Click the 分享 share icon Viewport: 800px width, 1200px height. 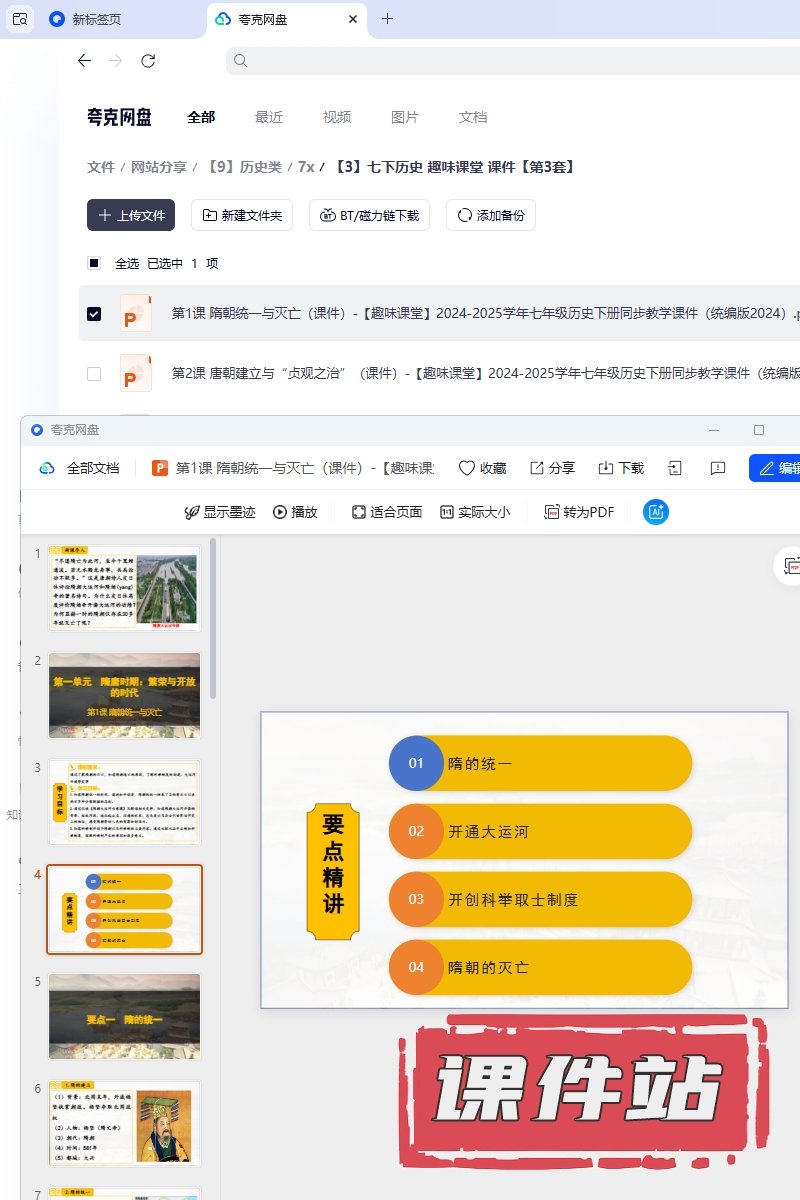click(537, 468)
